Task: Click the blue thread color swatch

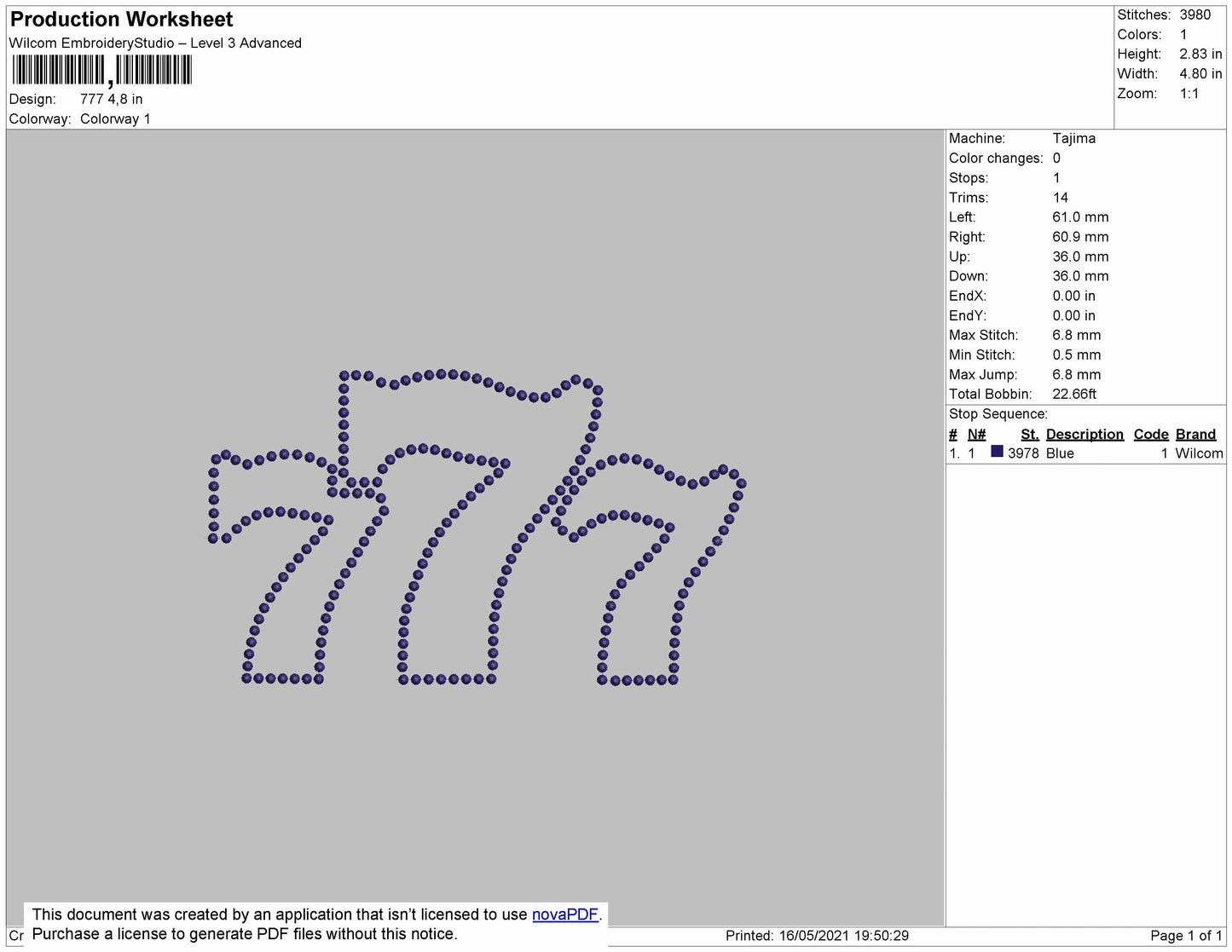Action: pyautogui.click(x=997, y=452)
